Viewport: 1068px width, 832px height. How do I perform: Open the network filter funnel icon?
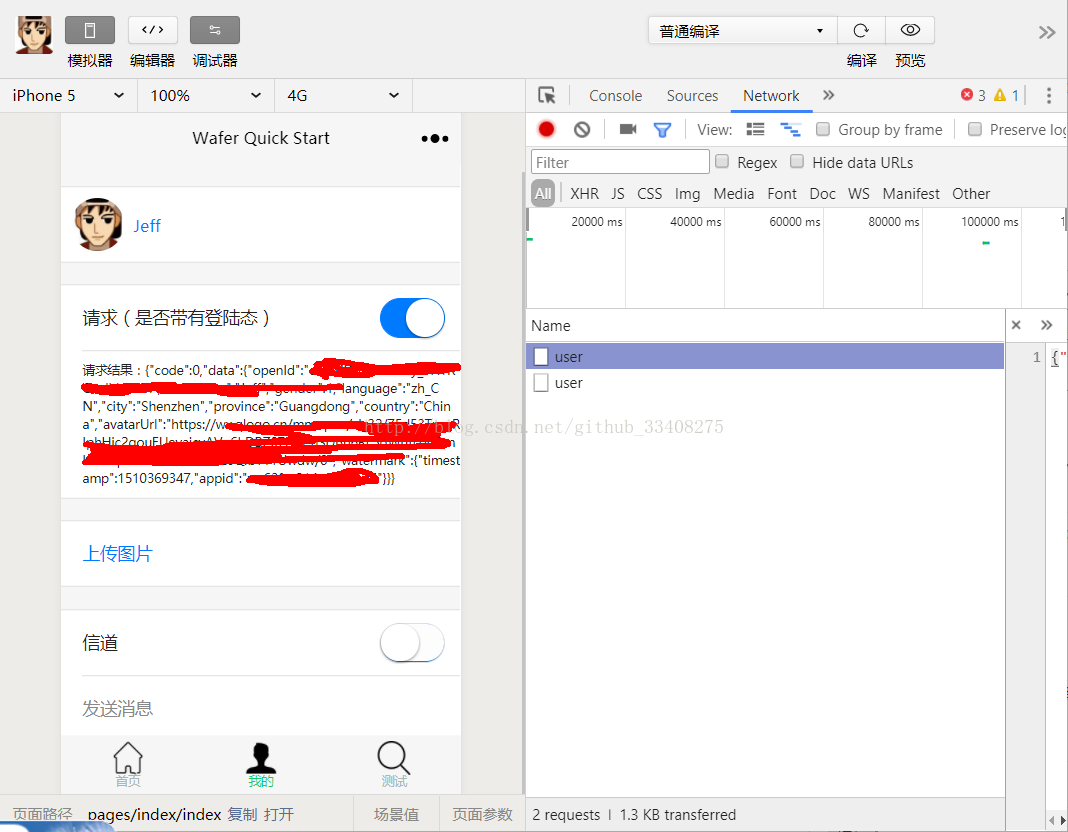(x=662, y=129)
